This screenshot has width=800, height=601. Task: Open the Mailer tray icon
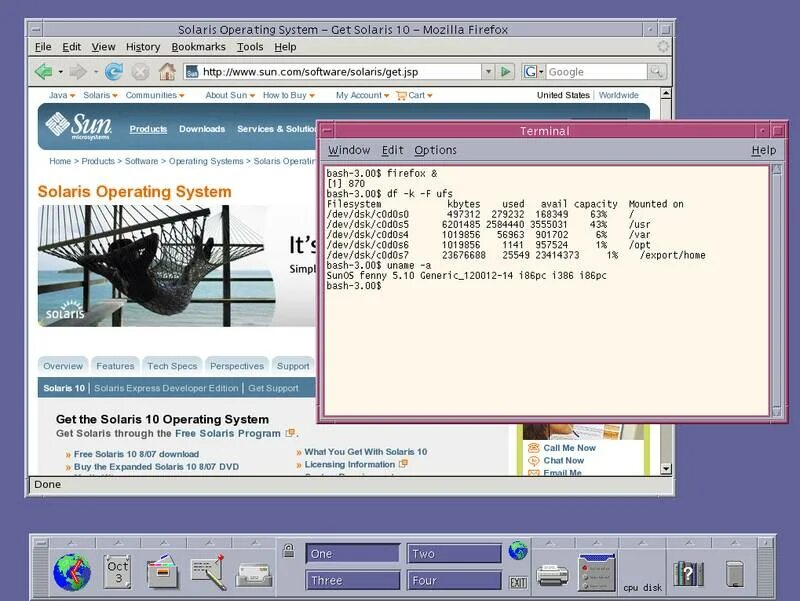254,575
